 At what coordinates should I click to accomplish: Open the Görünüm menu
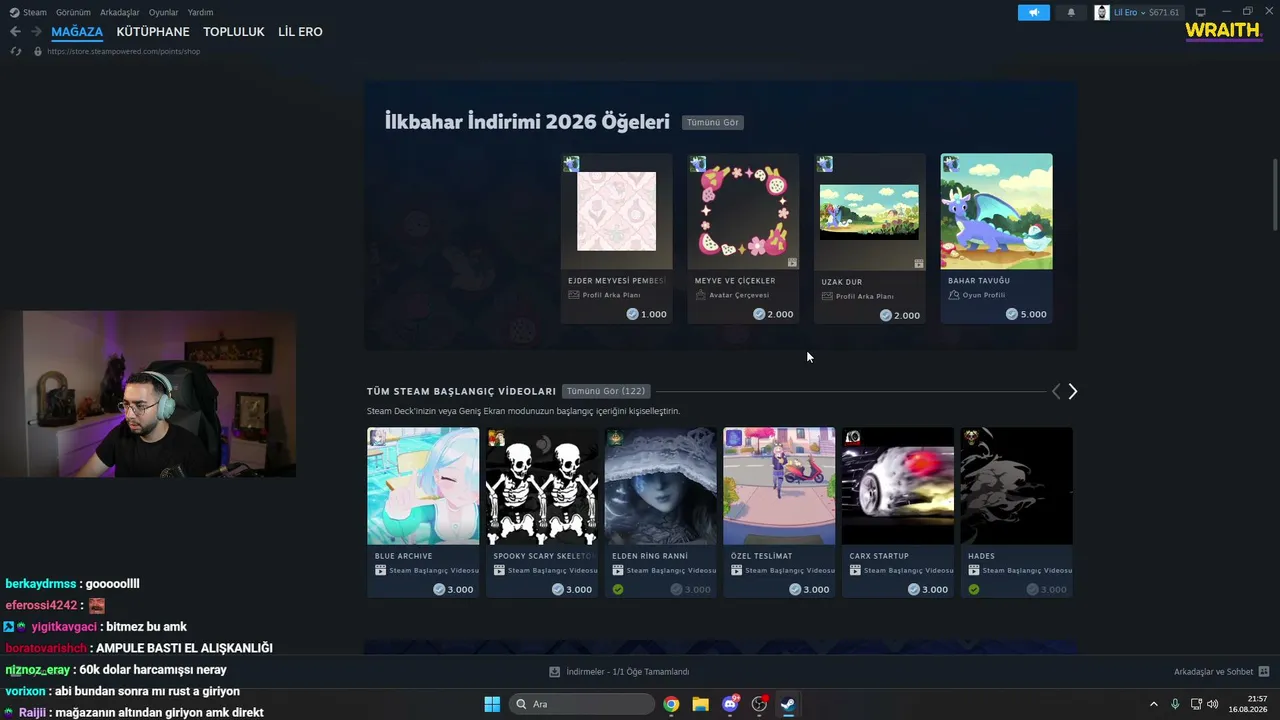[x=73, y=12]
